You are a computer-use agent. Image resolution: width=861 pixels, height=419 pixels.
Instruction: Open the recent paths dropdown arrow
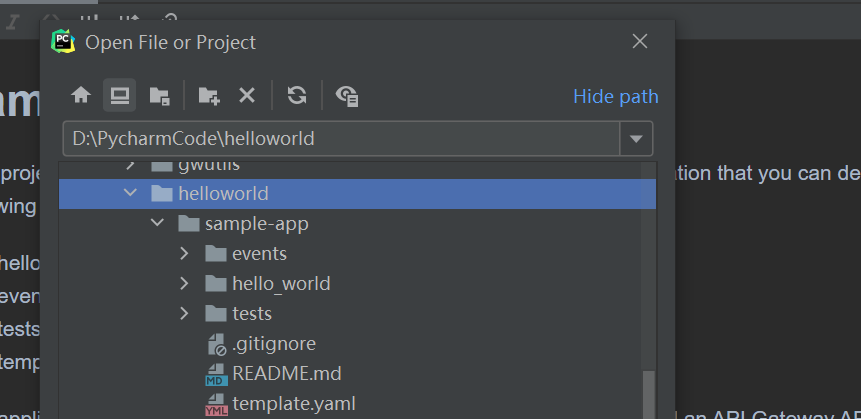point(636,138)
